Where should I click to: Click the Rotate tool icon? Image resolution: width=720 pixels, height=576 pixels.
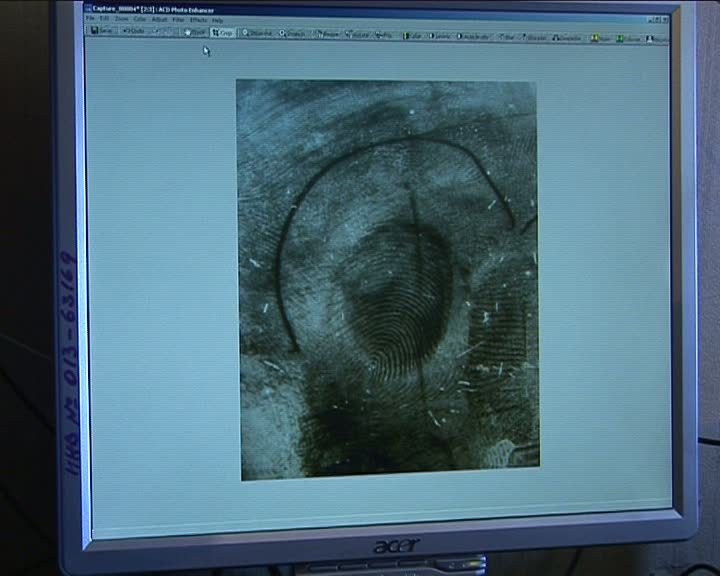click(x=357, y=34)
